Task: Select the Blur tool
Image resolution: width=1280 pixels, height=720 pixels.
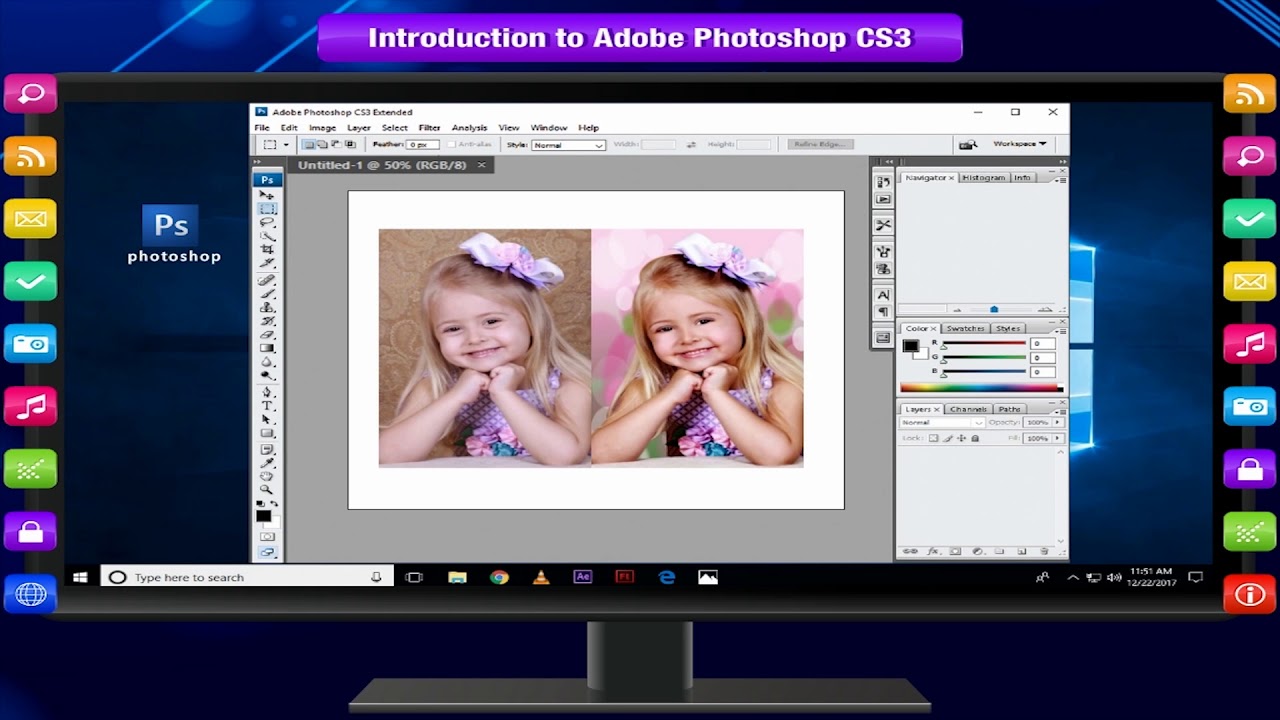Action: click(267, 362)
